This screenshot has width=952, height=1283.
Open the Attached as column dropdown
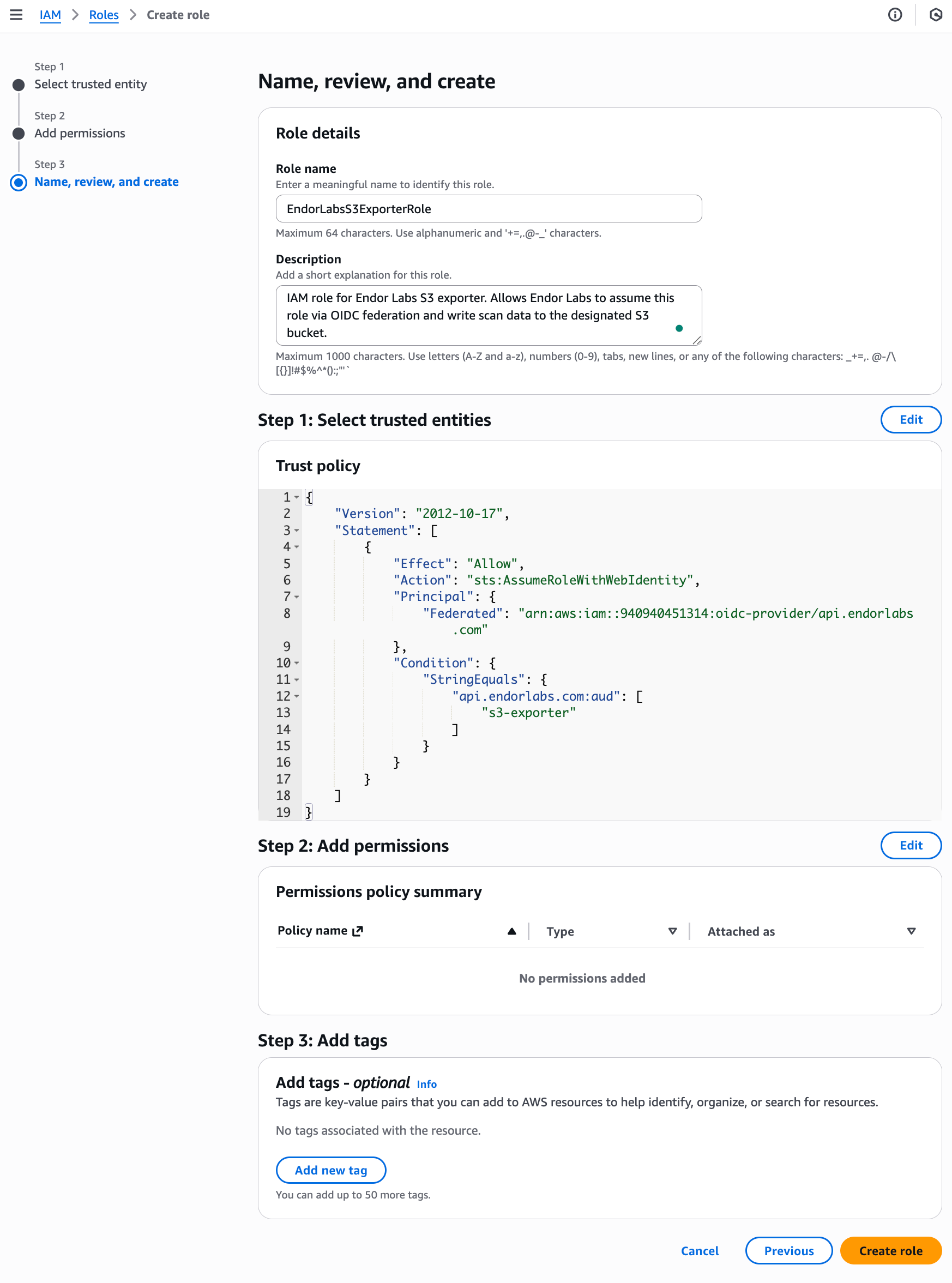point(911,931)
